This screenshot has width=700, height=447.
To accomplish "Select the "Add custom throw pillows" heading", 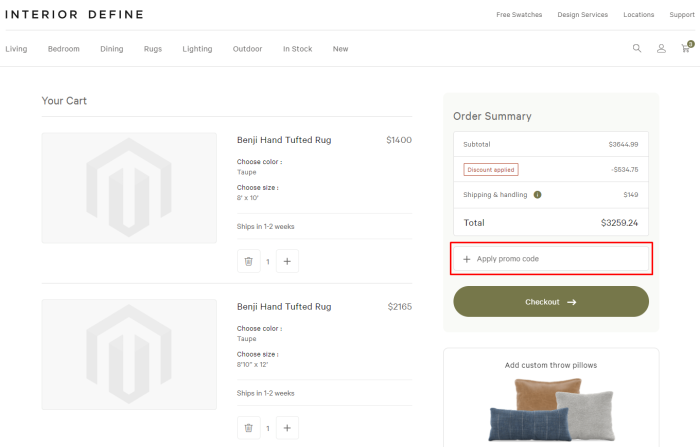I will pyautogui.click(x=551, y=365).
